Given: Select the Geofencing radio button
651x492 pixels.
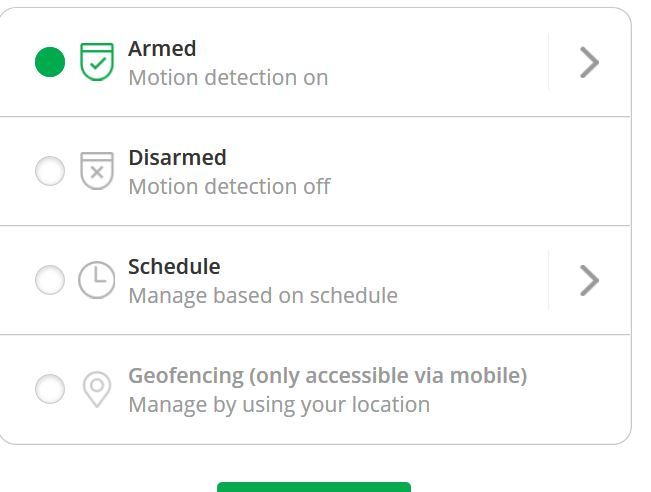Looking at the screenshot, I should [x=50, y=389].
